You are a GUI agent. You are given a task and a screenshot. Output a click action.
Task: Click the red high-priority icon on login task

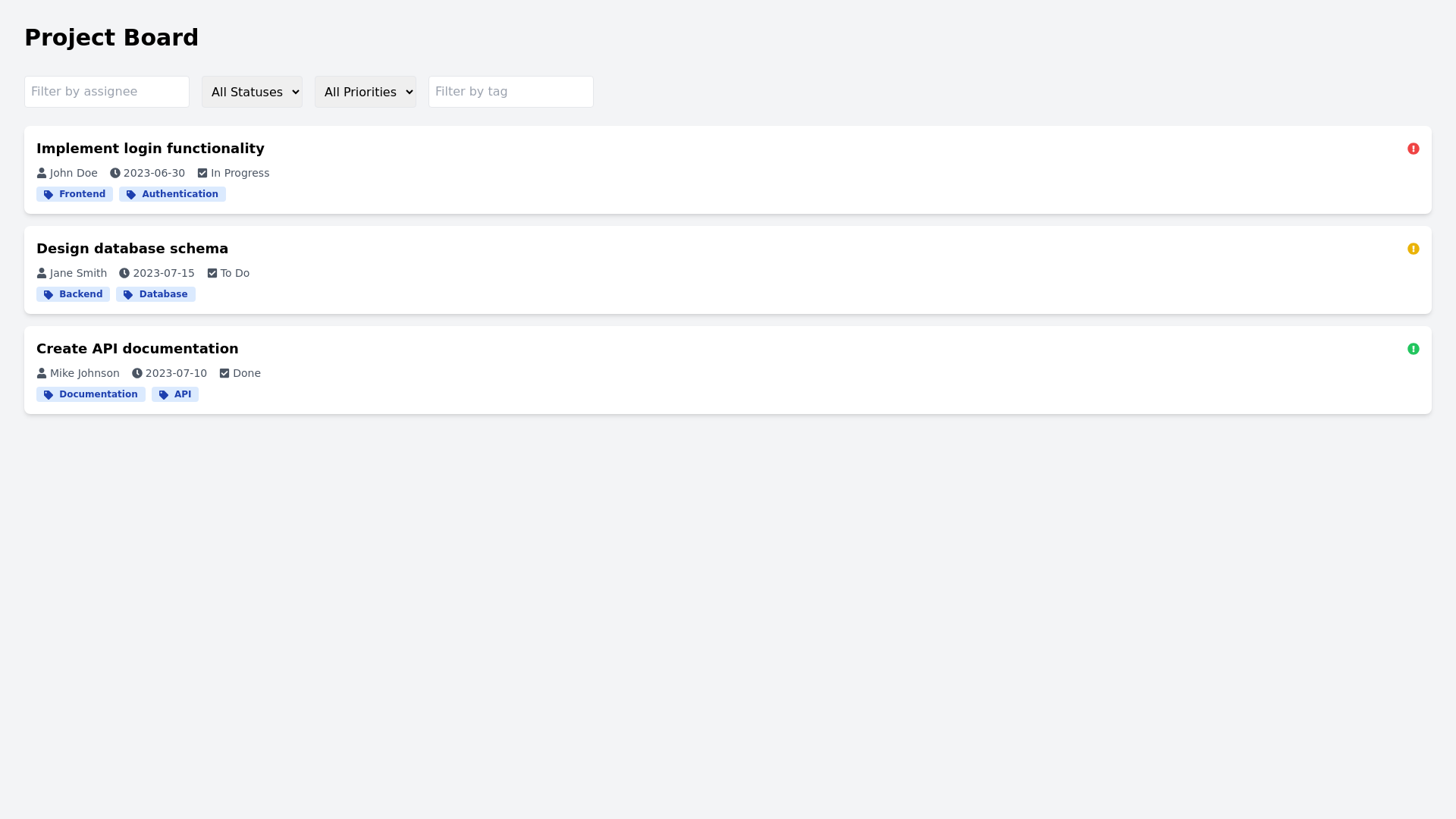(1414, 149)
